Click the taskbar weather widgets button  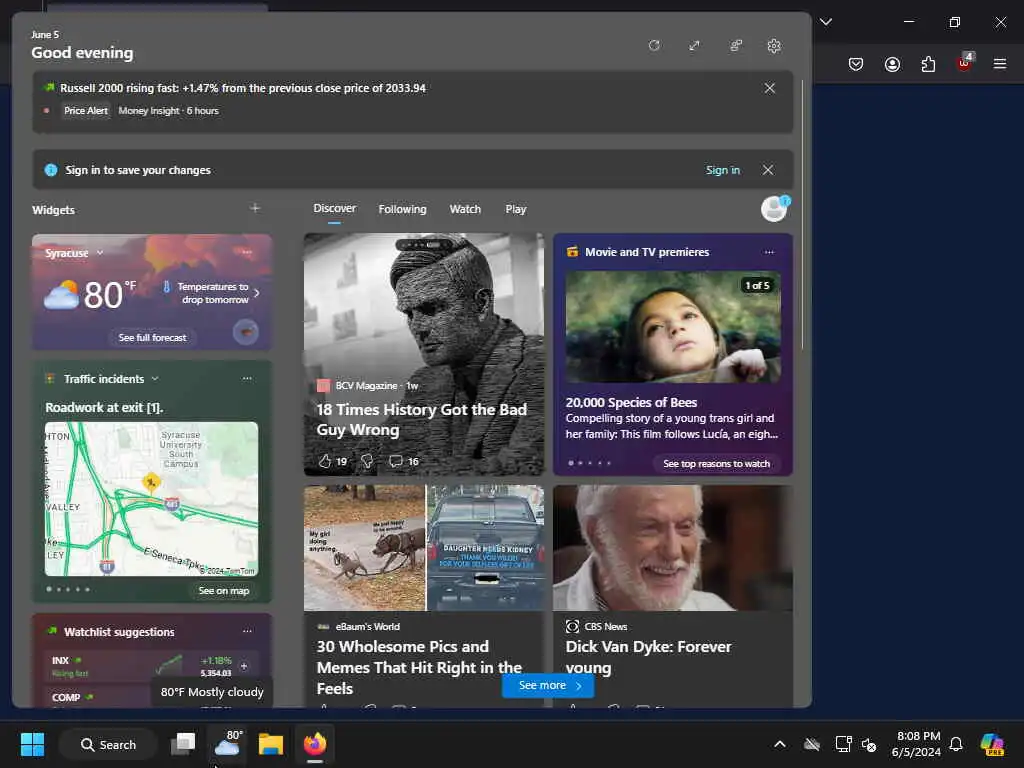pos(227,744)
